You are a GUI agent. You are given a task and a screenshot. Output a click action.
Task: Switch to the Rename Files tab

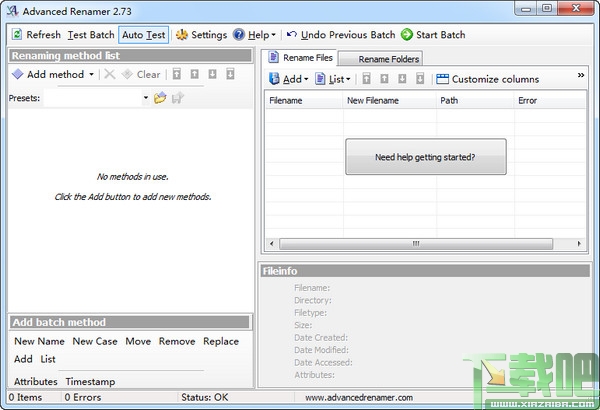[x=300, y=57]
